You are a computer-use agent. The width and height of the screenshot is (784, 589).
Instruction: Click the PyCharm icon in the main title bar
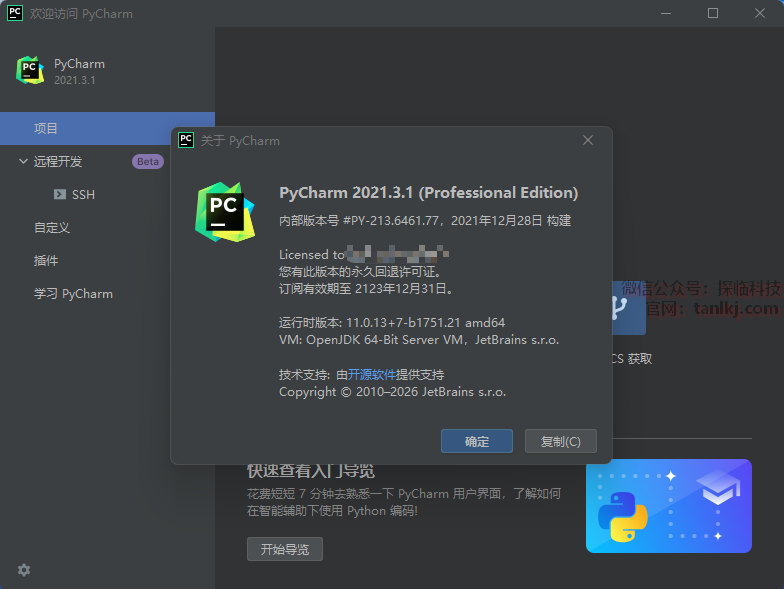(x=15, y=14)
